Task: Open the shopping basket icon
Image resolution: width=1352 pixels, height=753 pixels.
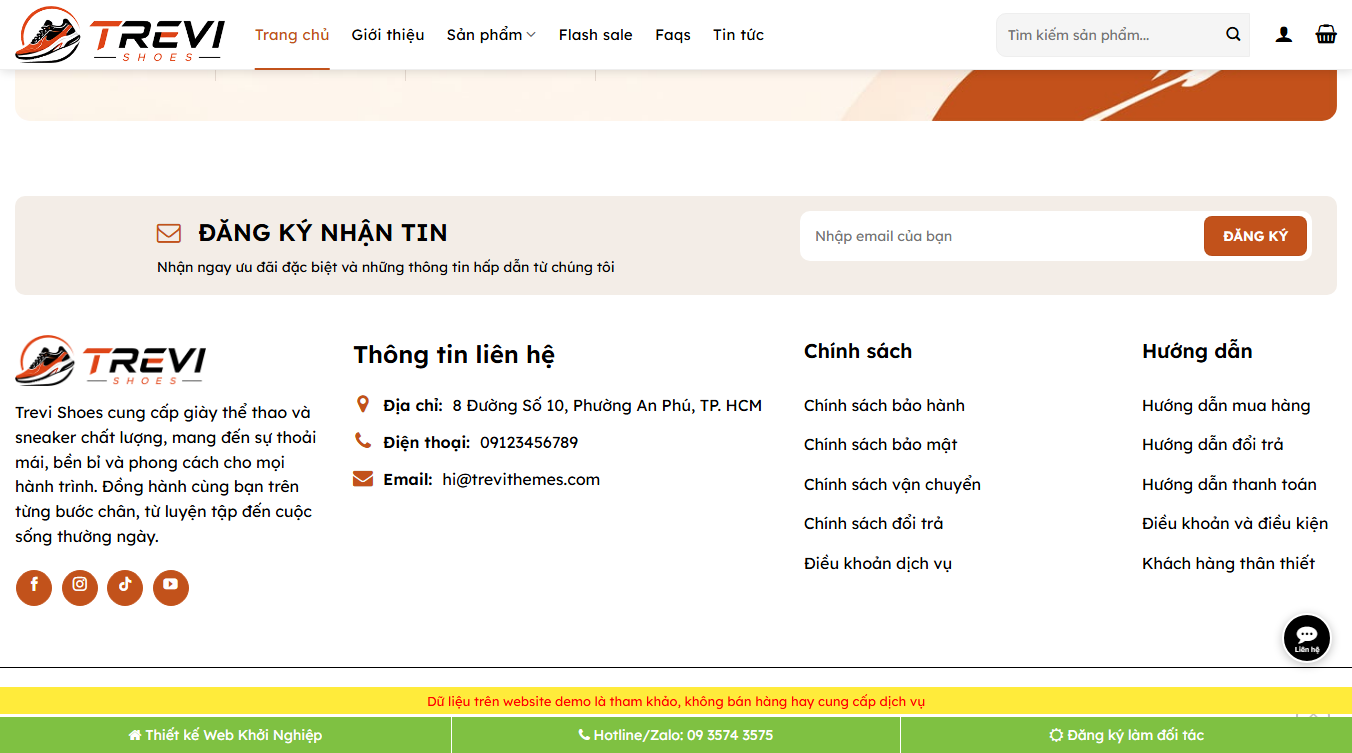Action: coord(1326,35)
